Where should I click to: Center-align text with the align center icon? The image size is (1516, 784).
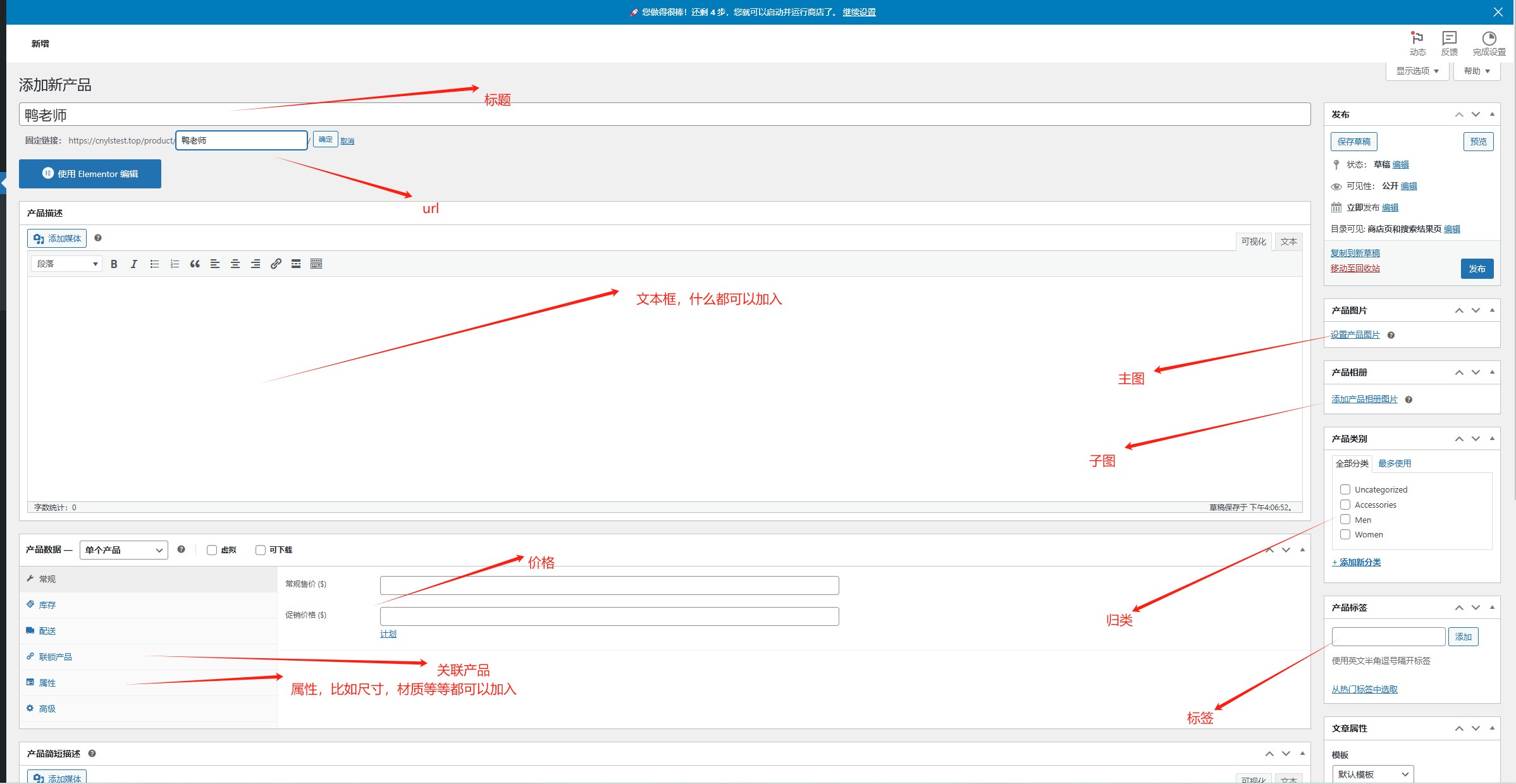click(235, 264)
